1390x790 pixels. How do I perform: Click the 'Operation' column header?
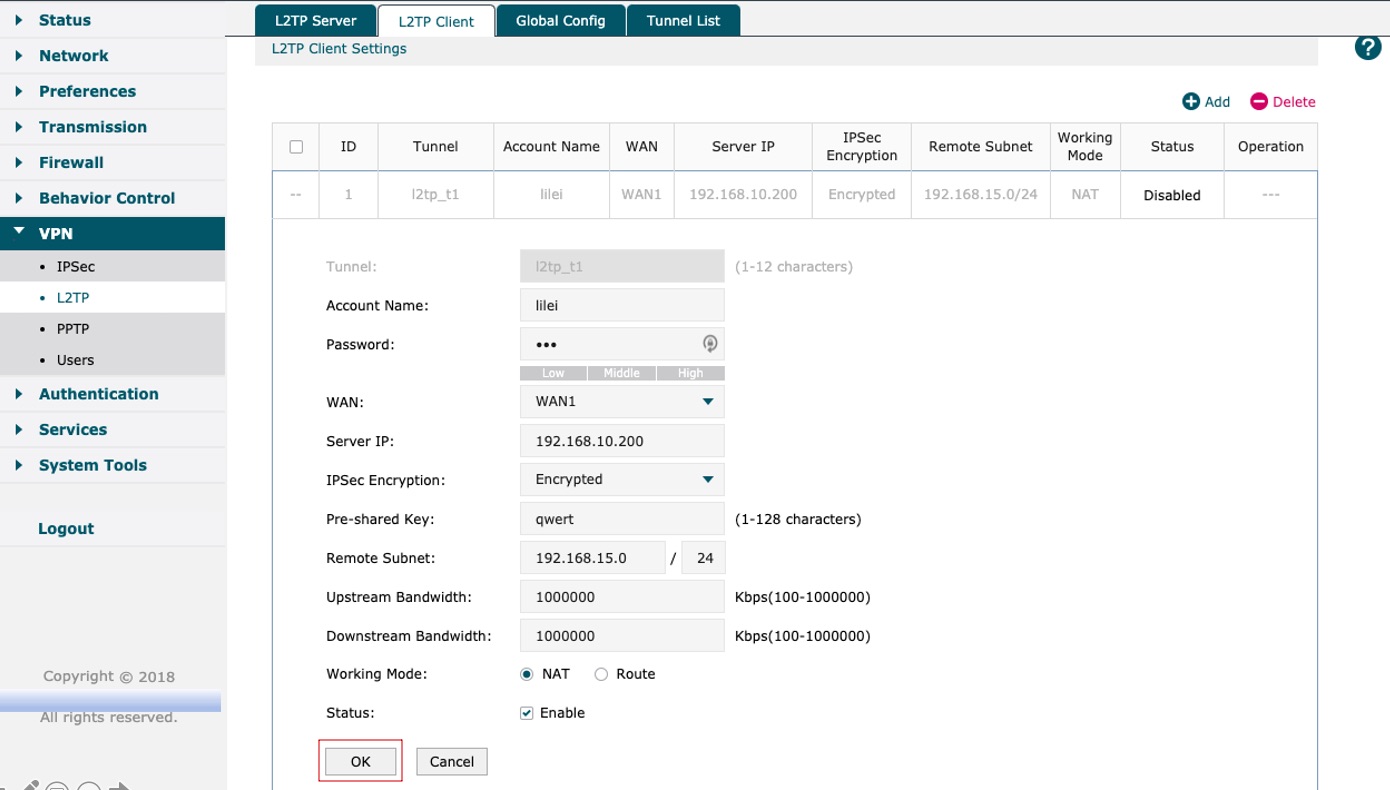1270,147
